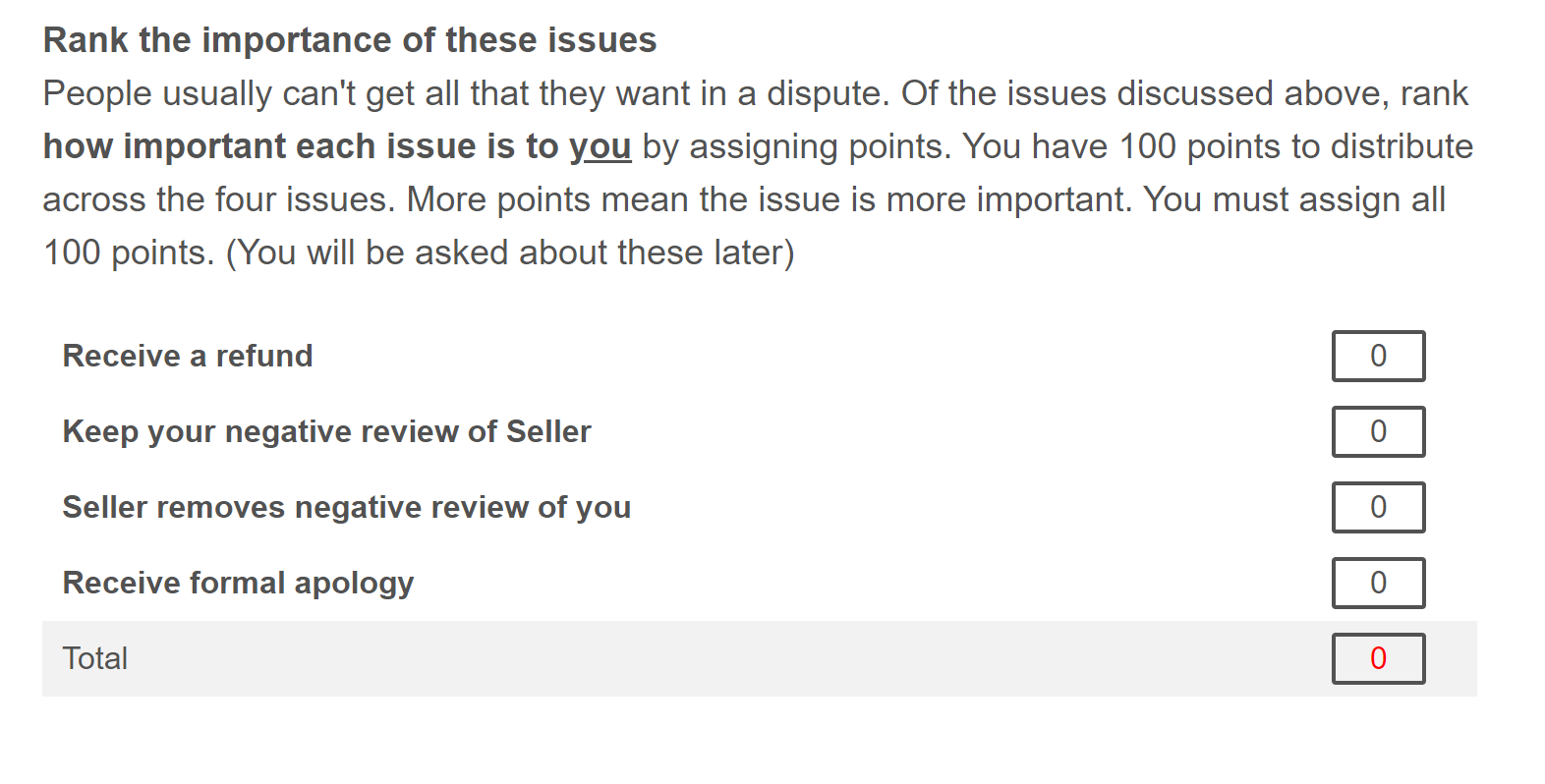Click the phrase "by assigning points"
Screen dimensions: 1545x784
796,146
